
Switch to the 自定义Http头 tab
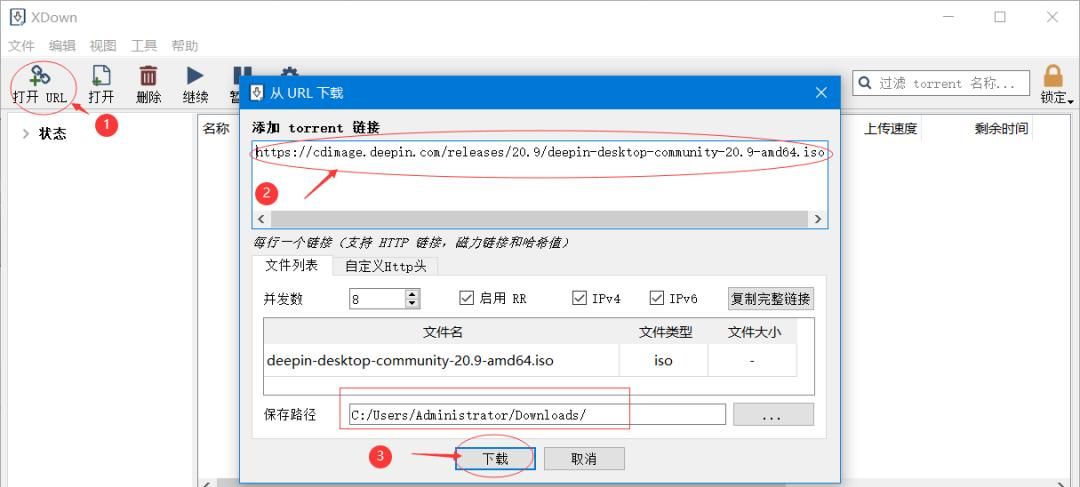[x=386, y=267]
